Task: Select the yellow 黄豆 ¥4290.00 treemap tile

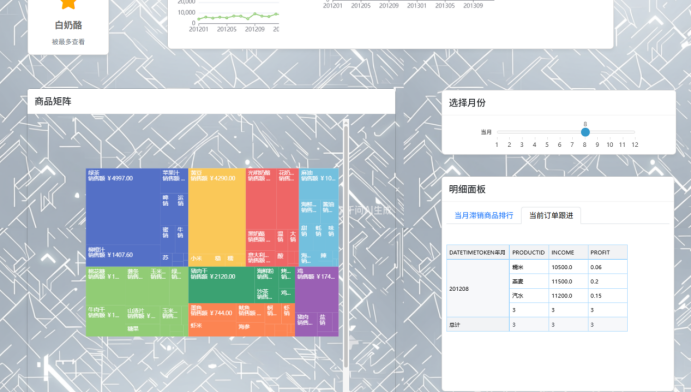Action: tap(217, 211)
